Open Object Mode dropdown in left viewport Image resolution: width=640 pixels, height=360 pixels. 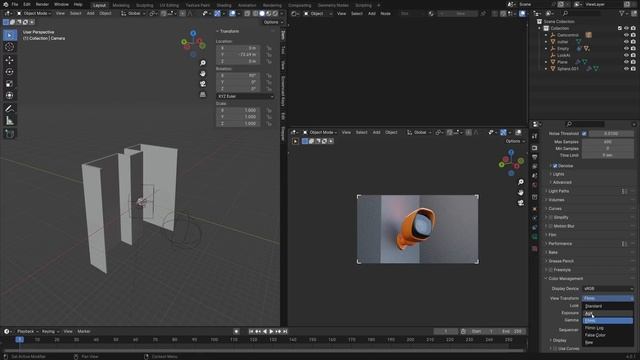click(x=34, y=13)
